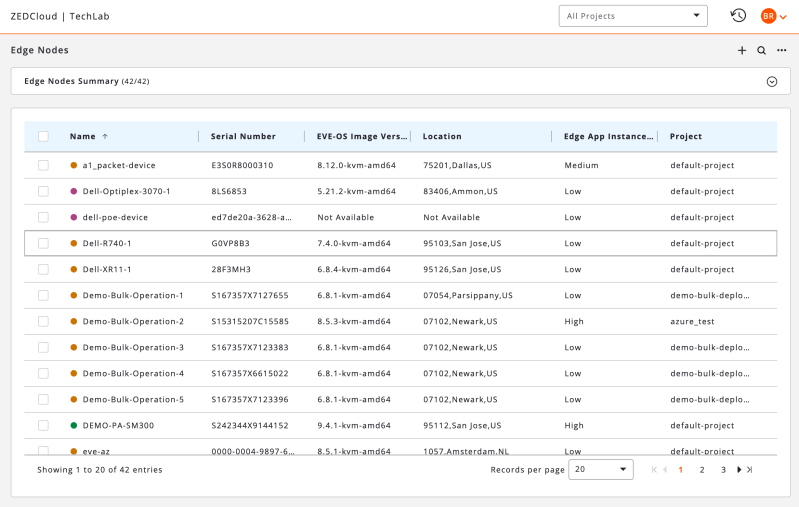799x507 pixels.
Task: Check the dell-poe-device row checkbox
Action: [43, 217]
